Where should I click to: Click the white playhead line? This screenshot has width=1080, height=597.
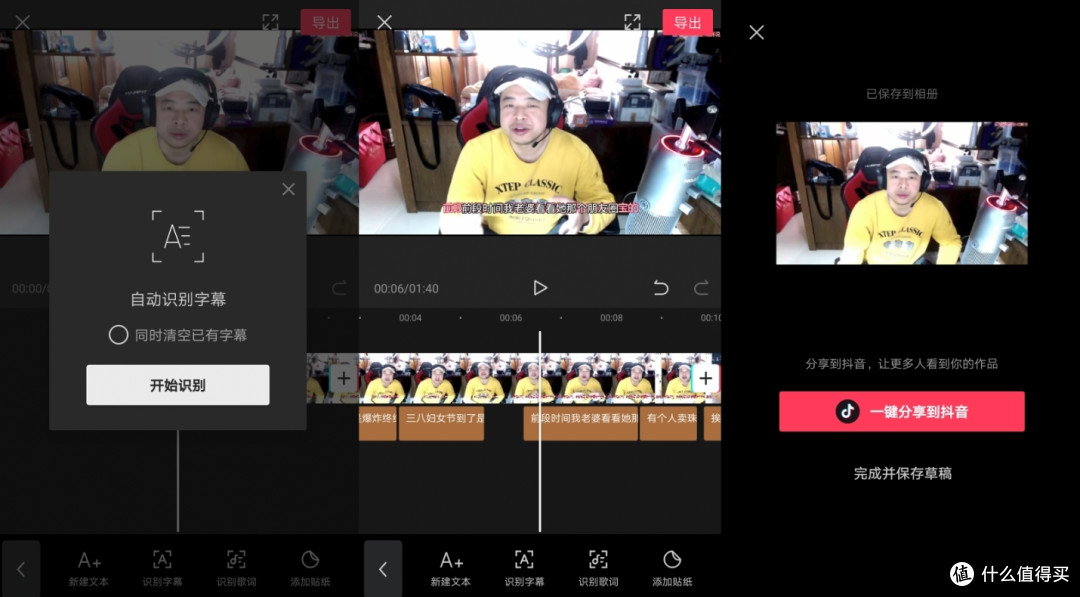pos(540,431)
